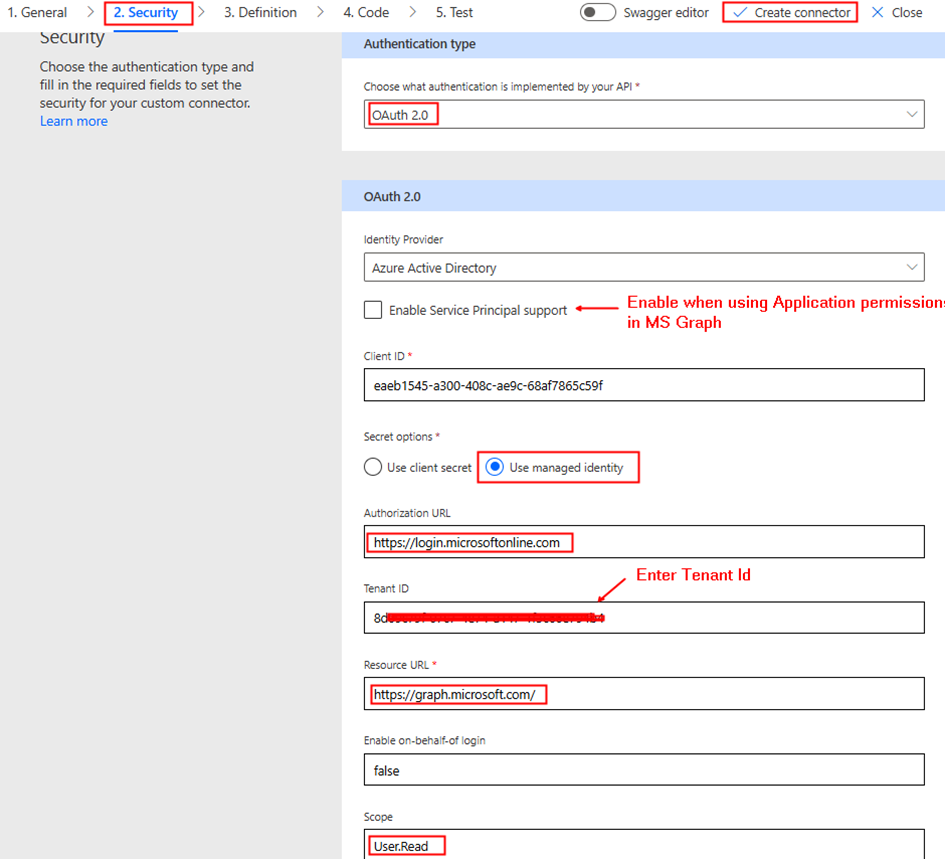Viewport: 945px width, 859px height.
Task: Click the Identity Provider dropdown chevron
Action: 912,267
